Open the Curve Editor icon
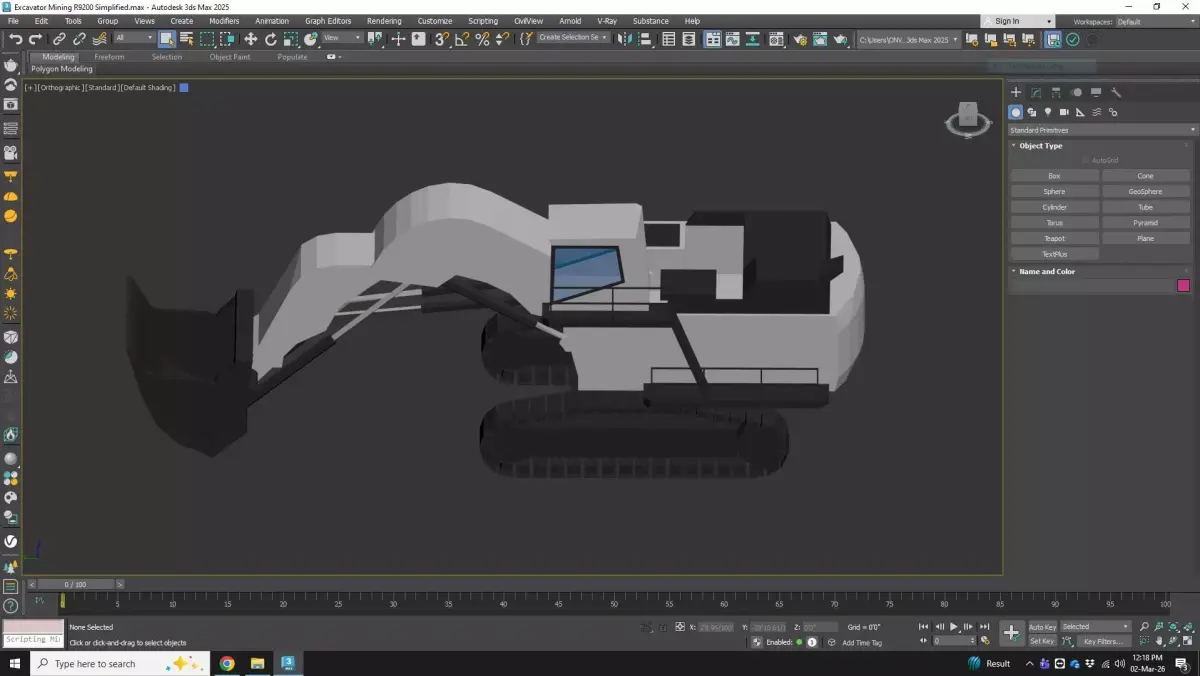This screenshot has width=1200, height=676. (734, 39)
